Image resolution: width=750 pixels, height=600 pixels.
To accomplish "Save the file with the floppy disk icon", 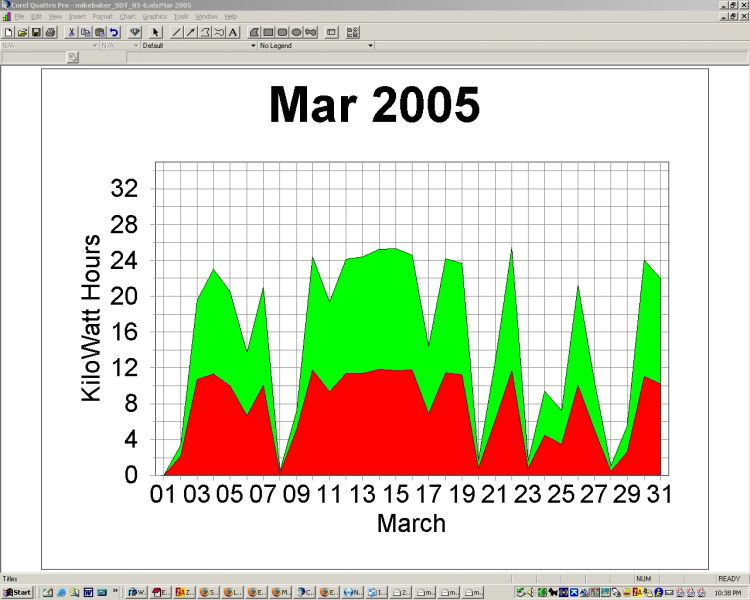I will click(x=36, y=32).
